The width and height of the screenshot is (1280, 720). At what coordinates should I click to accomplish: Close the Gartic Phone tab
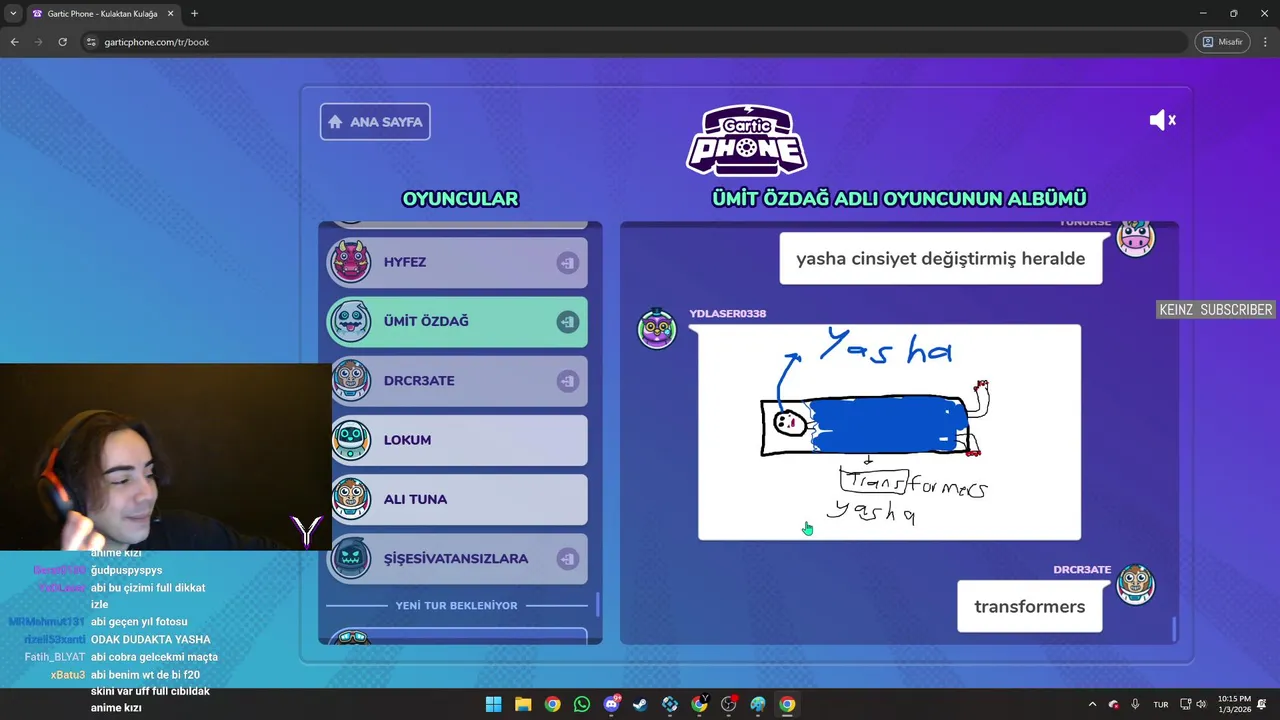[170, 14]
